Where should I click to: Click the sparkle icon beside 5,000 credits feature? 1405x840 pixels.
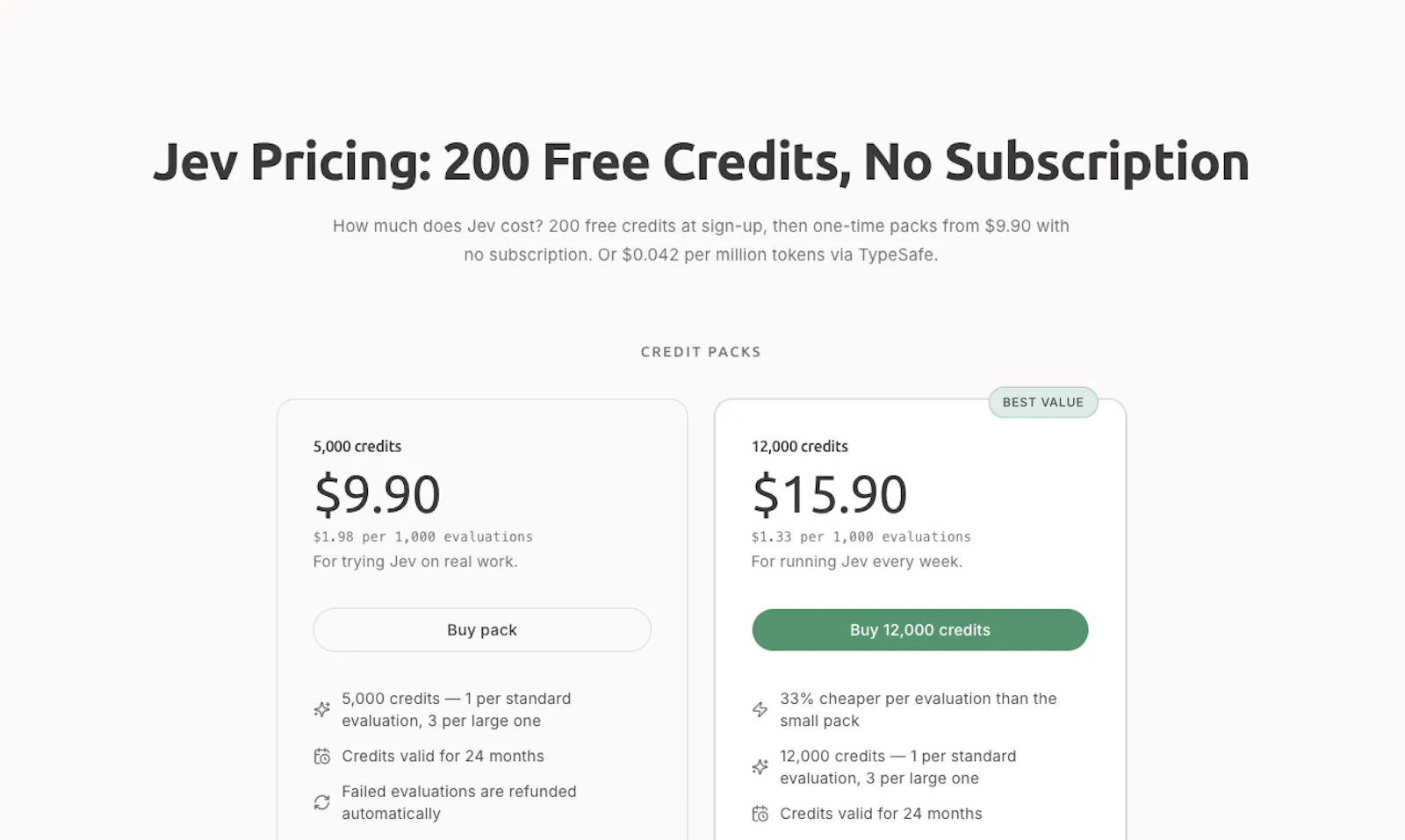tap(322, 709)
